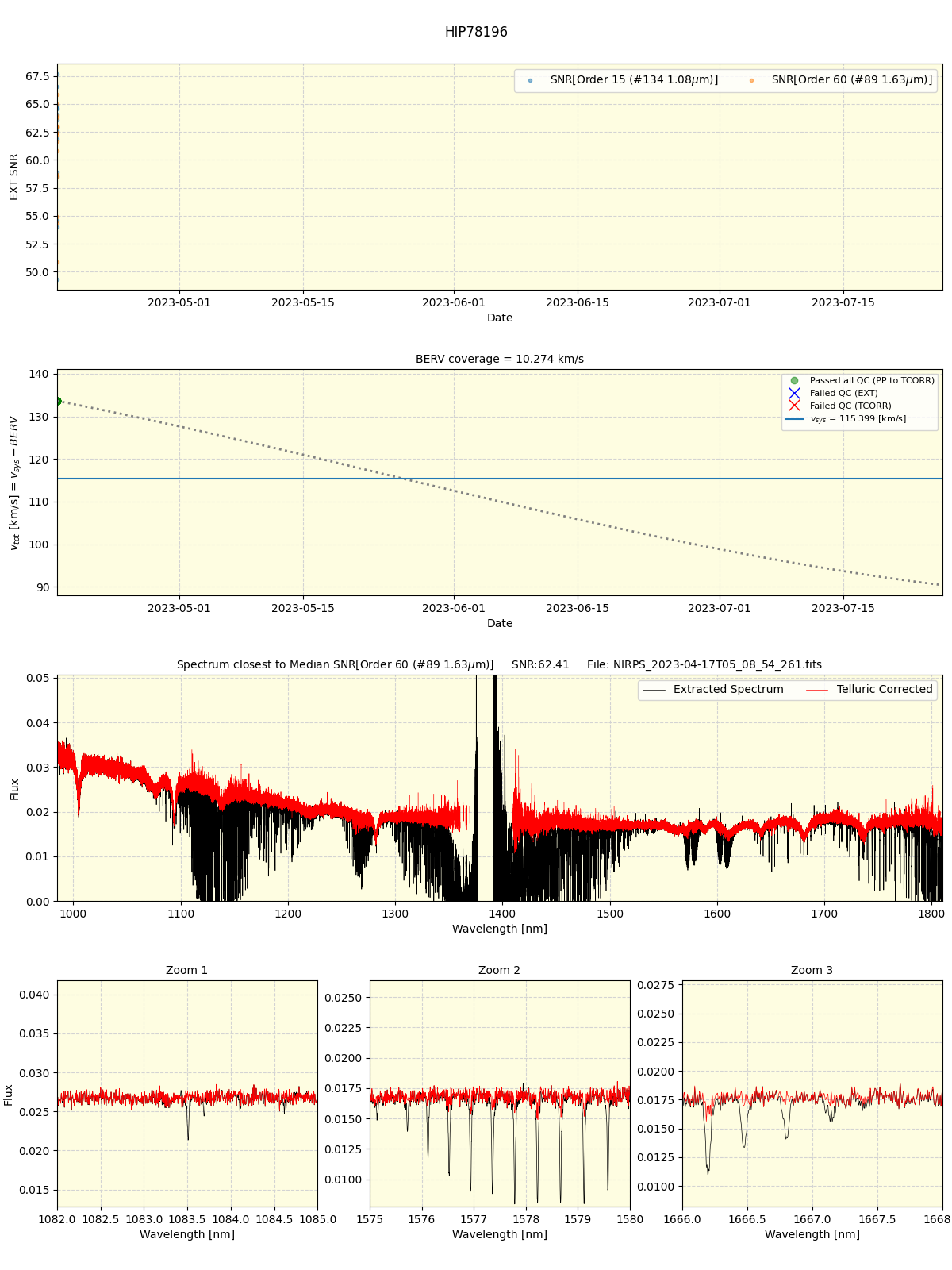Click the Passed all QC legend label
The height and width of the screenshot is (1270, 952).
point(872,381)
